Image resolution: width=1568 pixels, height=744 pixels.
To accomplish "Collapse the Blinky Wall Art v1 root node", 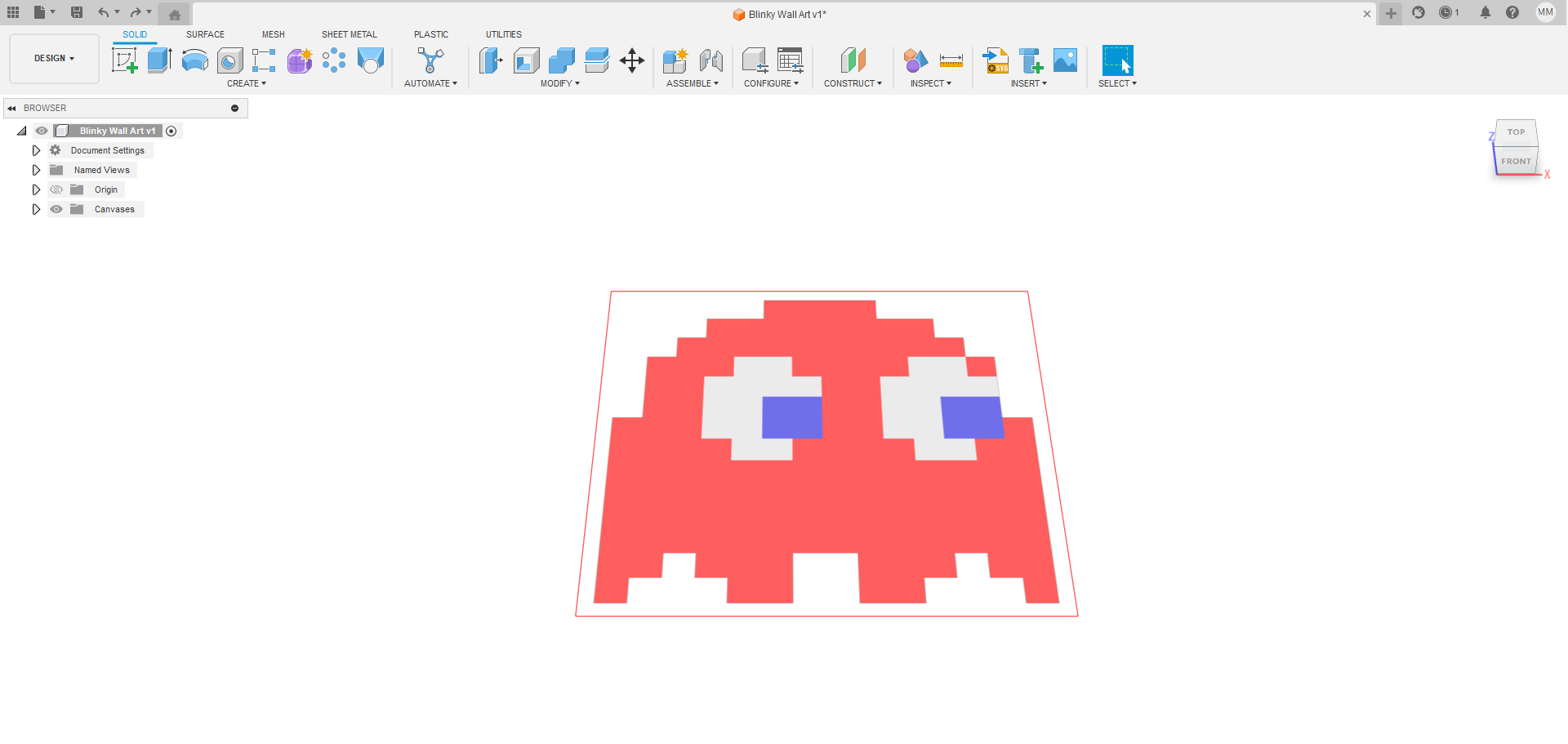I will [x=22, y=131].
